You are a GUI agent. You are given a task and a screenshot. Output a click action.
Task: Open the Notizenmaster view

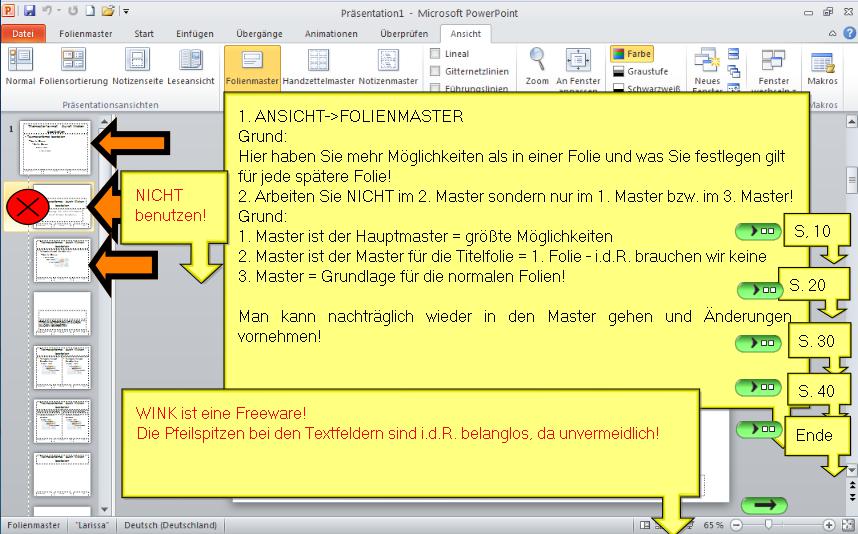388,66
